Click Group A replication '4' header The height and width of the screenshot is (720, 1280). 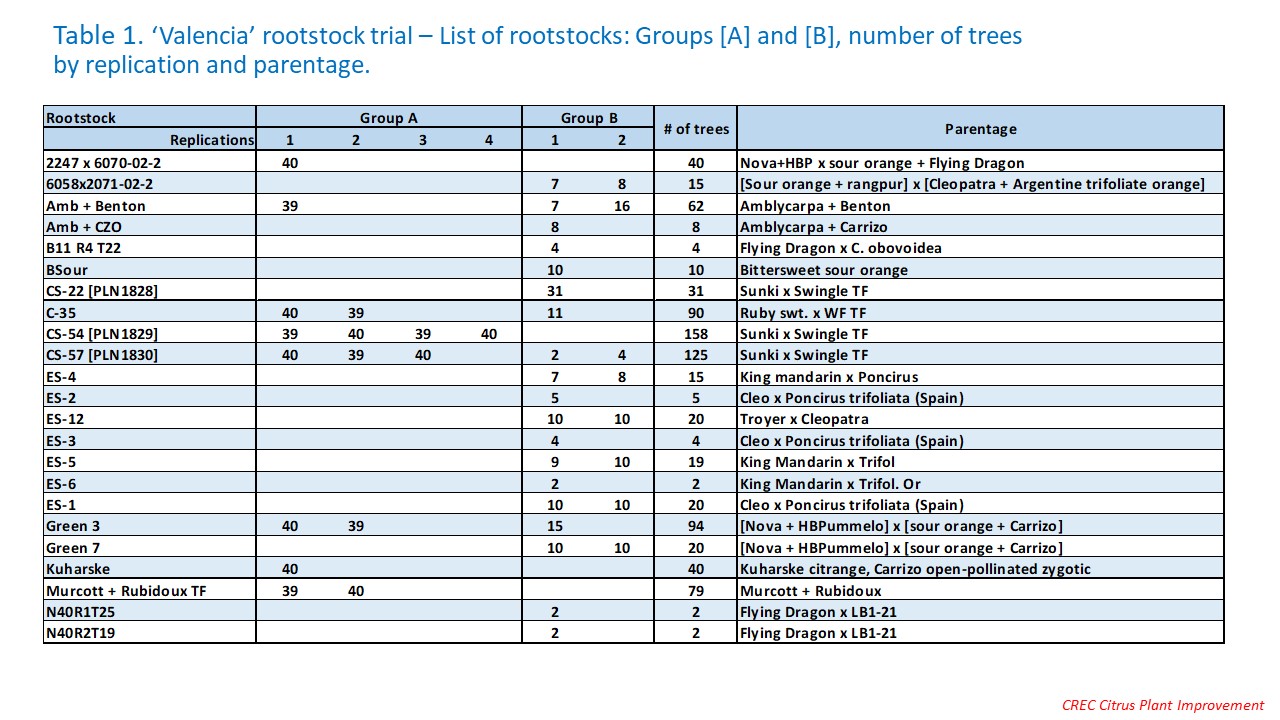tap(489, 140)
